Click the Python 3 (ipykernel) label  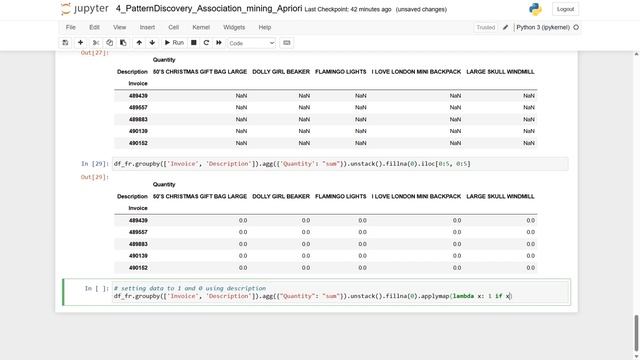(x=543, y=27)
